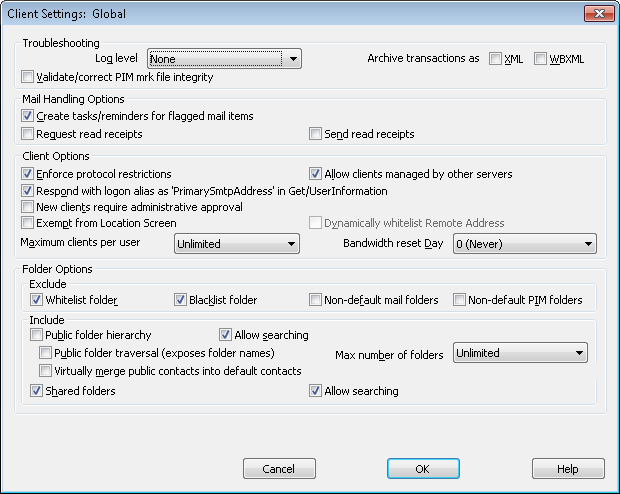Uncheck the Blacklist folder exclusion
The image size is (620, 494).
tap(181, 300)
